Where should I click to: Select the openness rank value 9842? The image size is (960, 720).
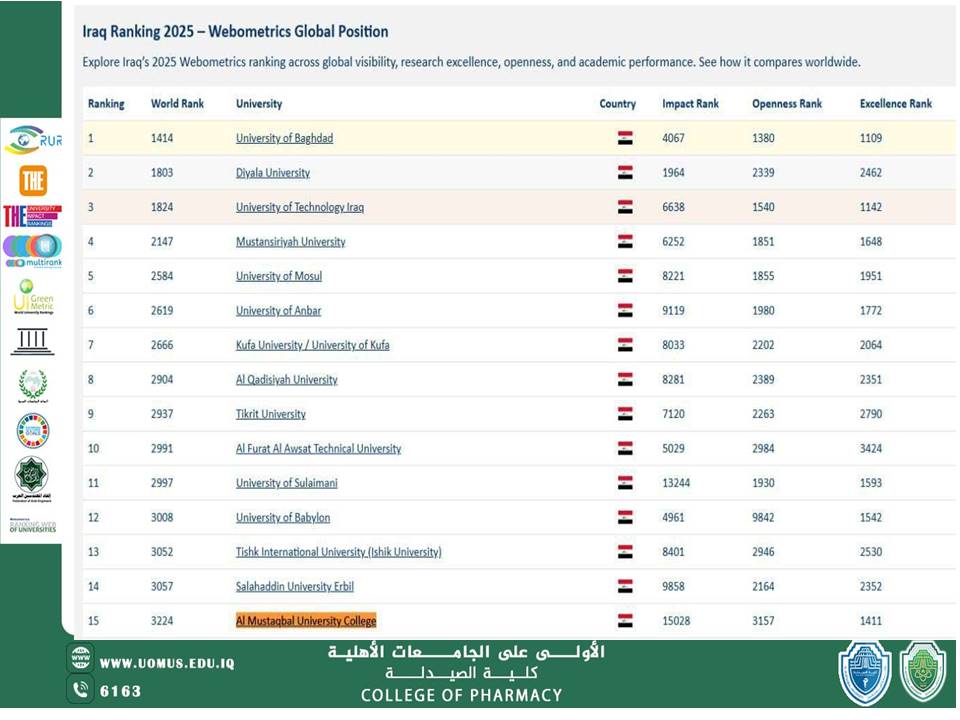[763, 517]
